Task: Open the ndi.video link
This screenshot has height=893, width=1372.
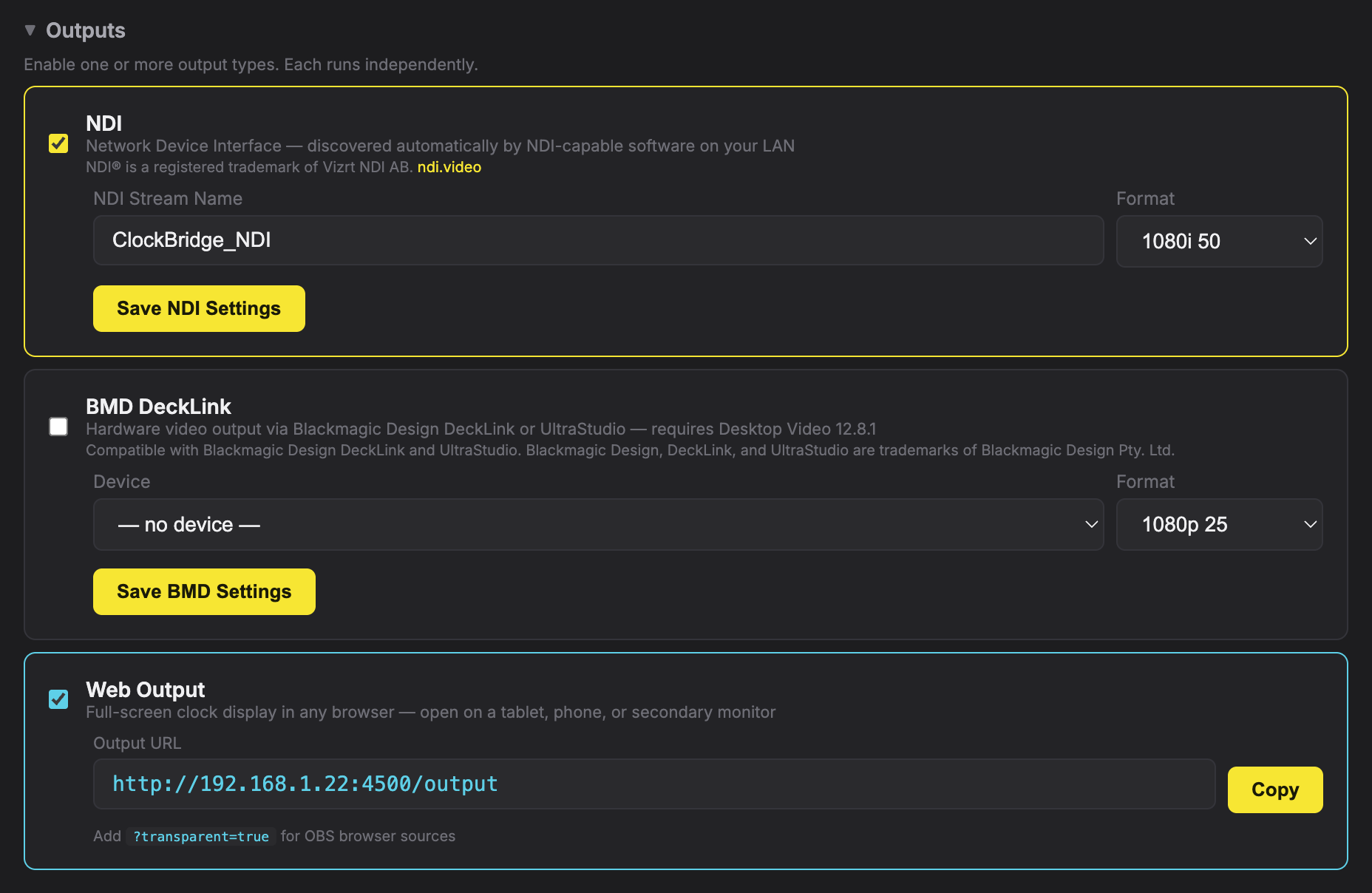Action: click(x=449, y=167)
